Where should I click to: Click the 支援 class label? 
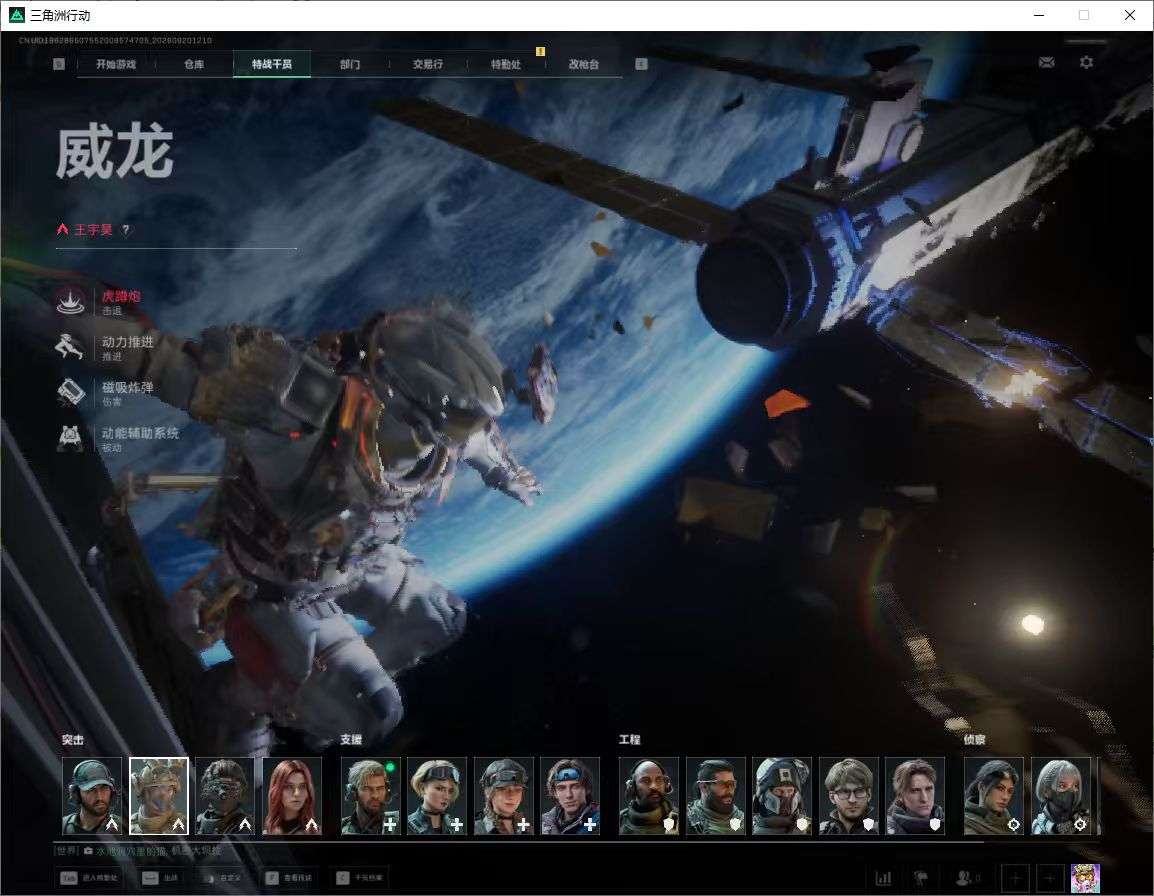tap(351, 739)
